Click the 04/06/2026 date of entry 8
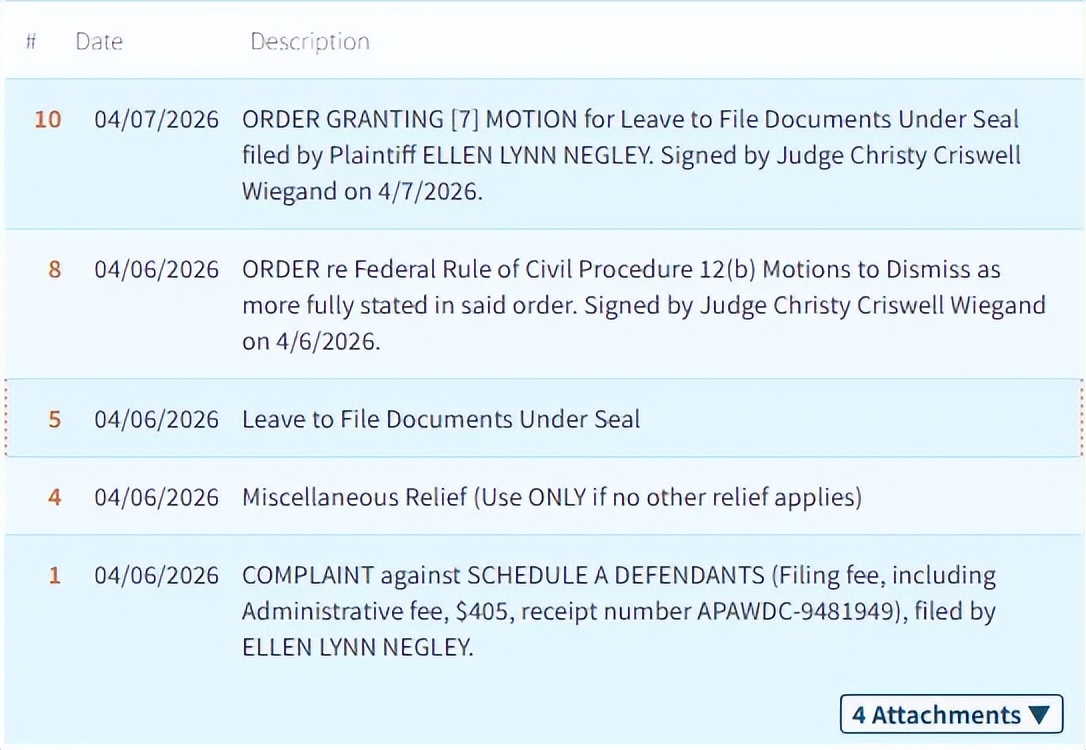The image size is (1086, 750). 156,270
